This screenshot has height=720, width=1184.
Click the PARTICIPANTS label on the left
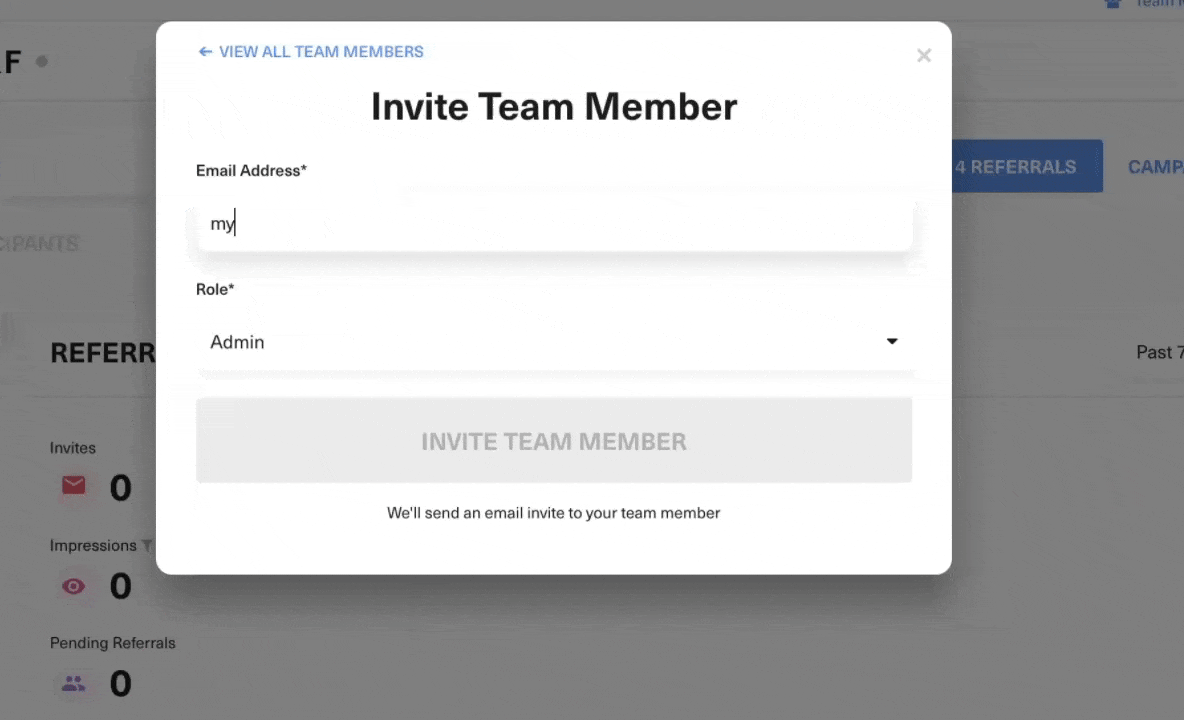point(40,243)
